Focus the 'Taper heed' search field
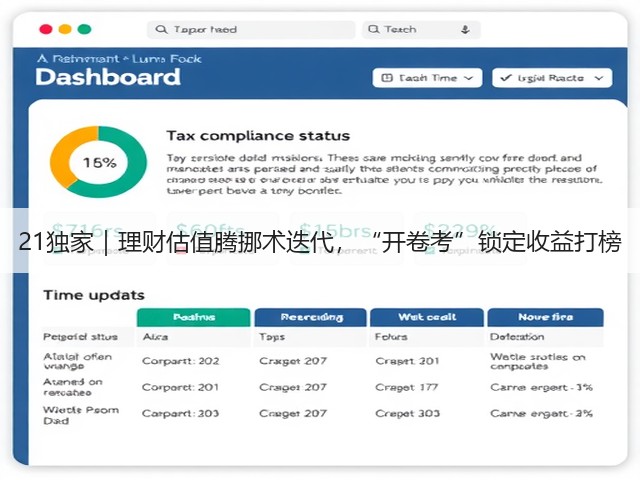This screenshot has height=480, width=640. pos(251,29)
